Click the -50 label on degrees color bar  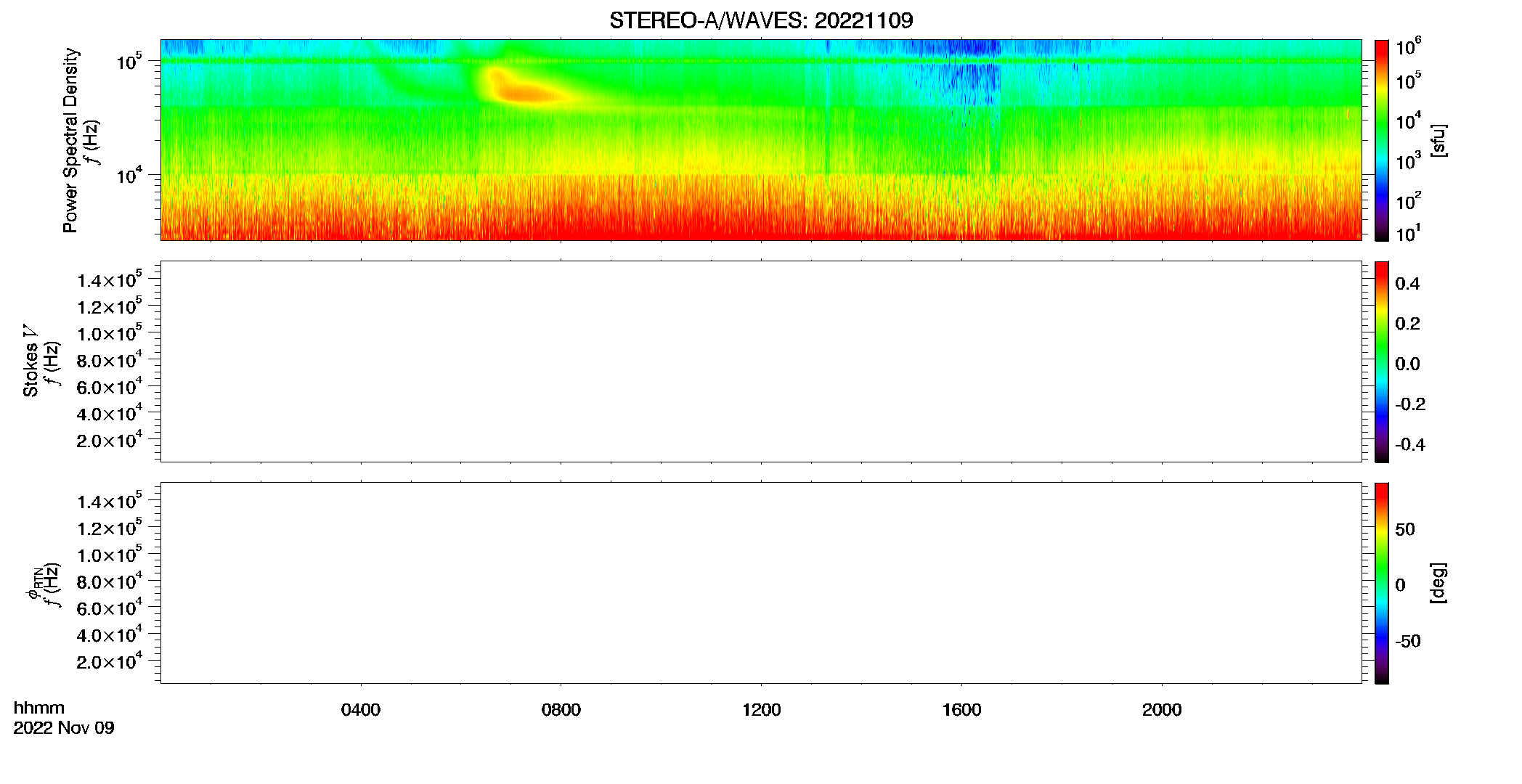tap(1407, 641)
